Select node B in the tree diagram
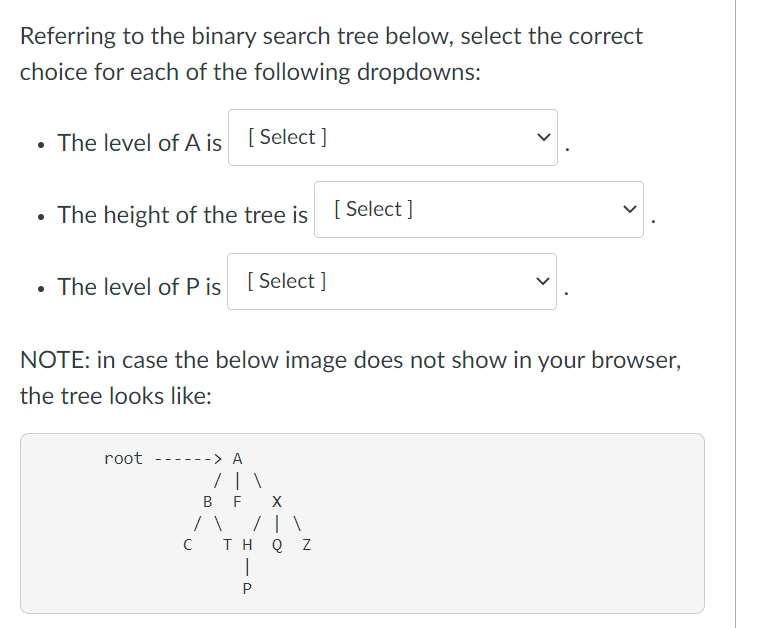772x628 pixels. pos(207,502)
